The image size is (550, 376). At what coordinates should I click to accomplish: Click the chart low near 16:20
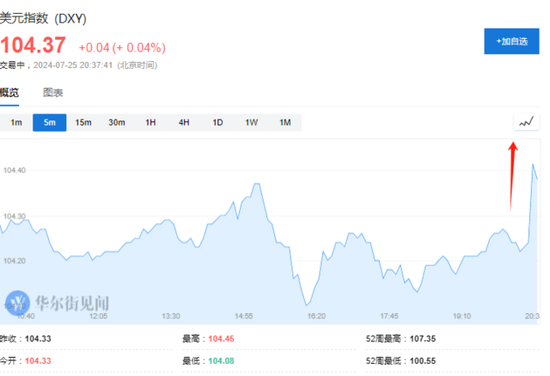tap(307, 305)
